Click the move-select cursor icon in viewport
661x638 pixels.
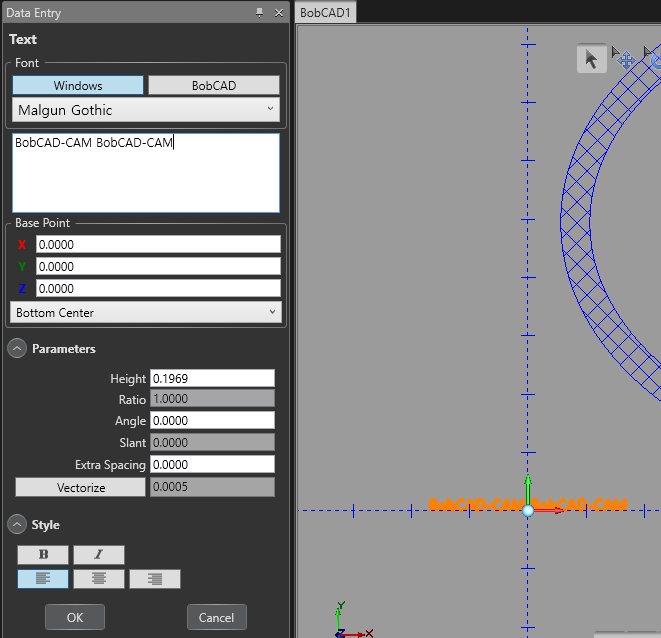623,58
